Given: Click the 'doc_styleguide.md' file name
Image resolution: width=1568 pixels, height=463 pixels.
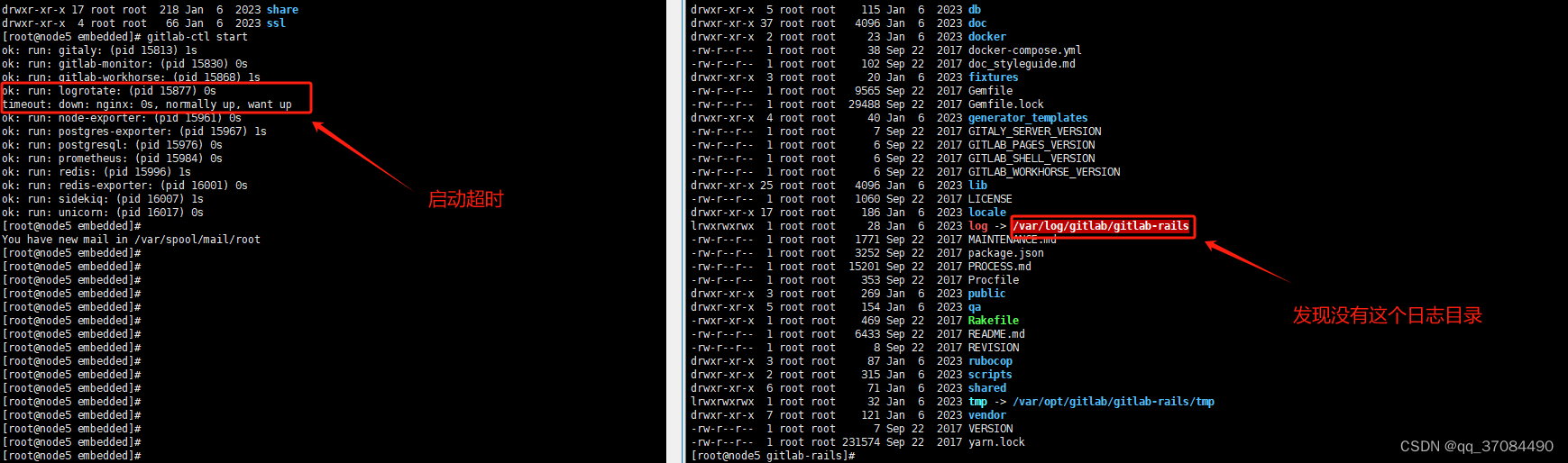Looking at the screenshot, I should [1022, 64].
